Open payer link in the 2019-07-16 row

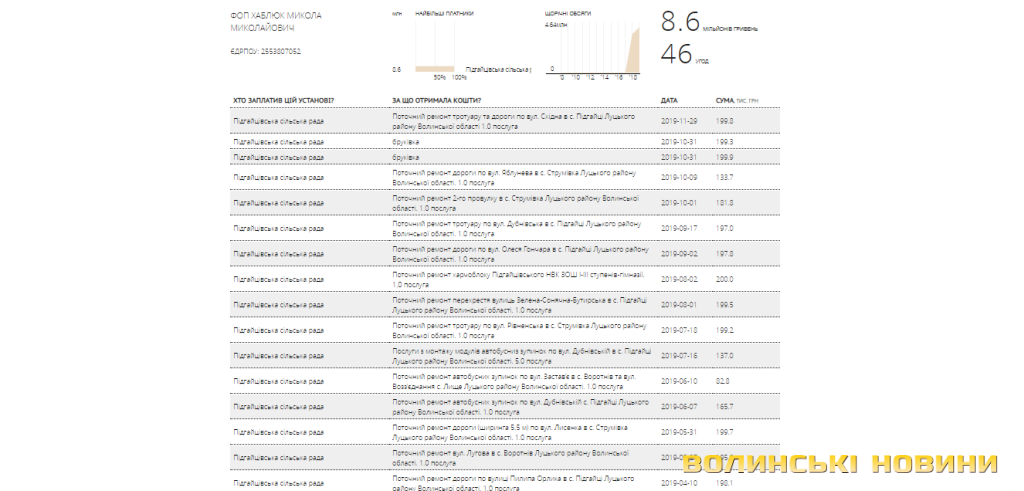[x=278, y=355]
